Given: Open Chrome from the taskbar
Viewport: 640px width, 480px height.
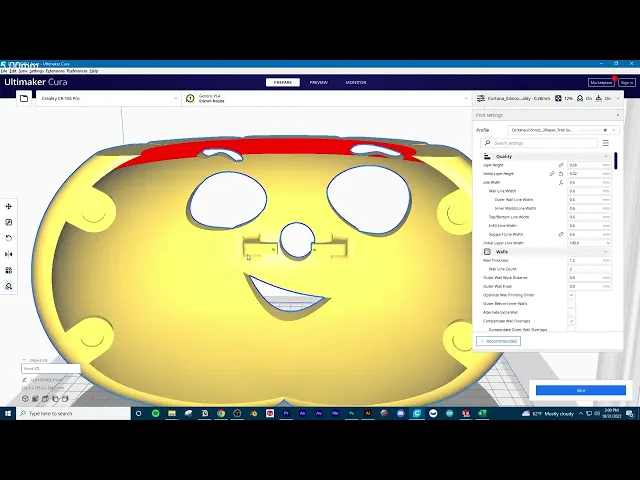Looking at the screenshot, I should pos(221,413).
